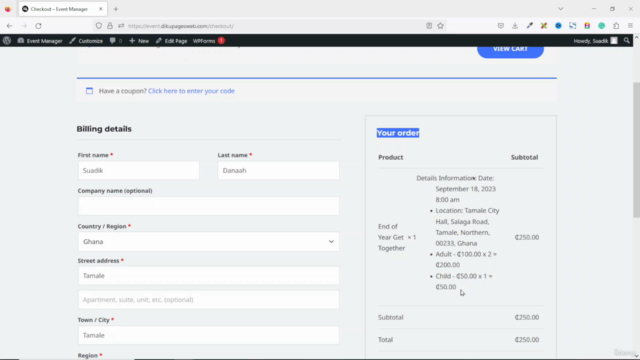Click the green circle extension icon

click(602, 26)
